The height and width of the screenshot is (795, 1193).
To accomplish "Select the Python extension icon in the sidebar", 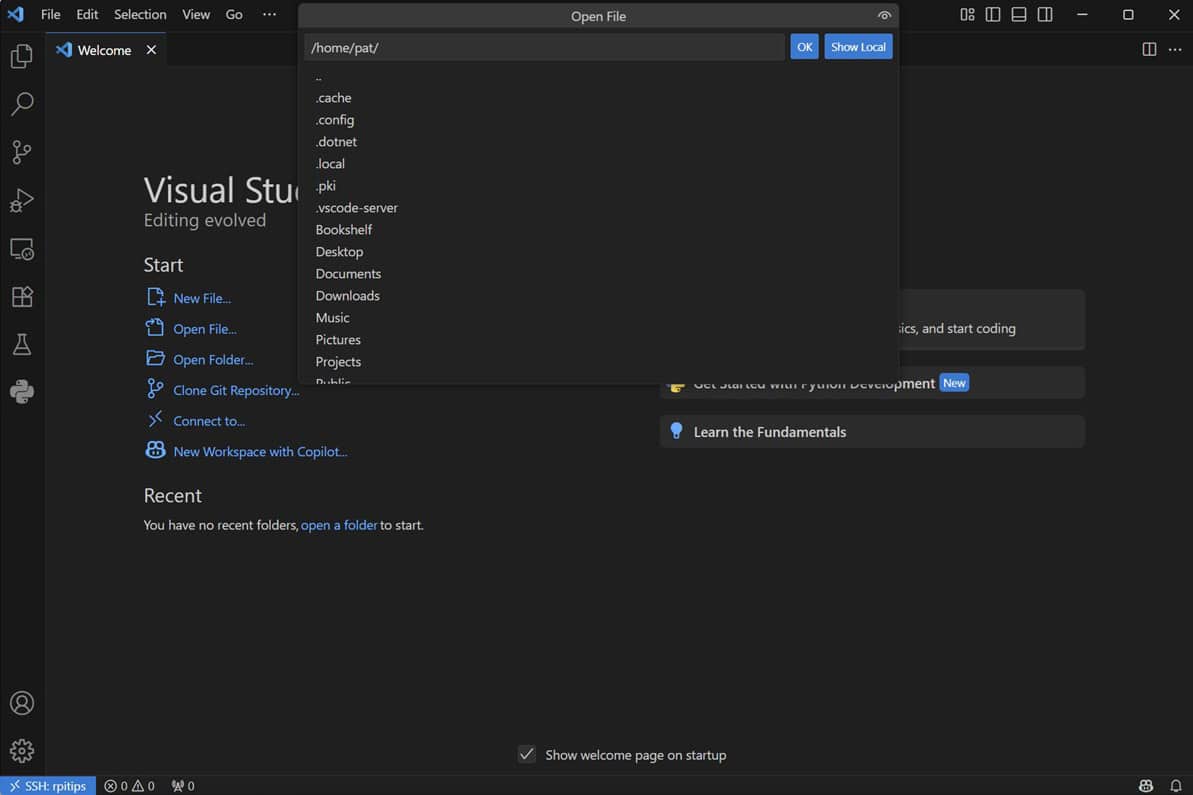I will coord(22,392).
